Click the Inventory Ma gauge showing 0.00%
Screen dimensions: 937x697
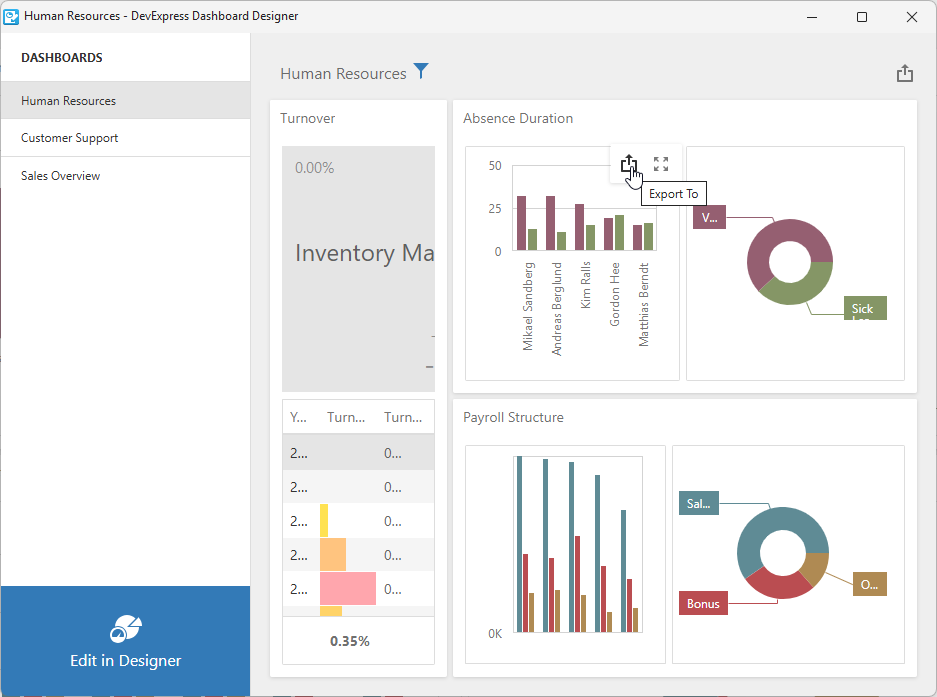click(358, 255)
